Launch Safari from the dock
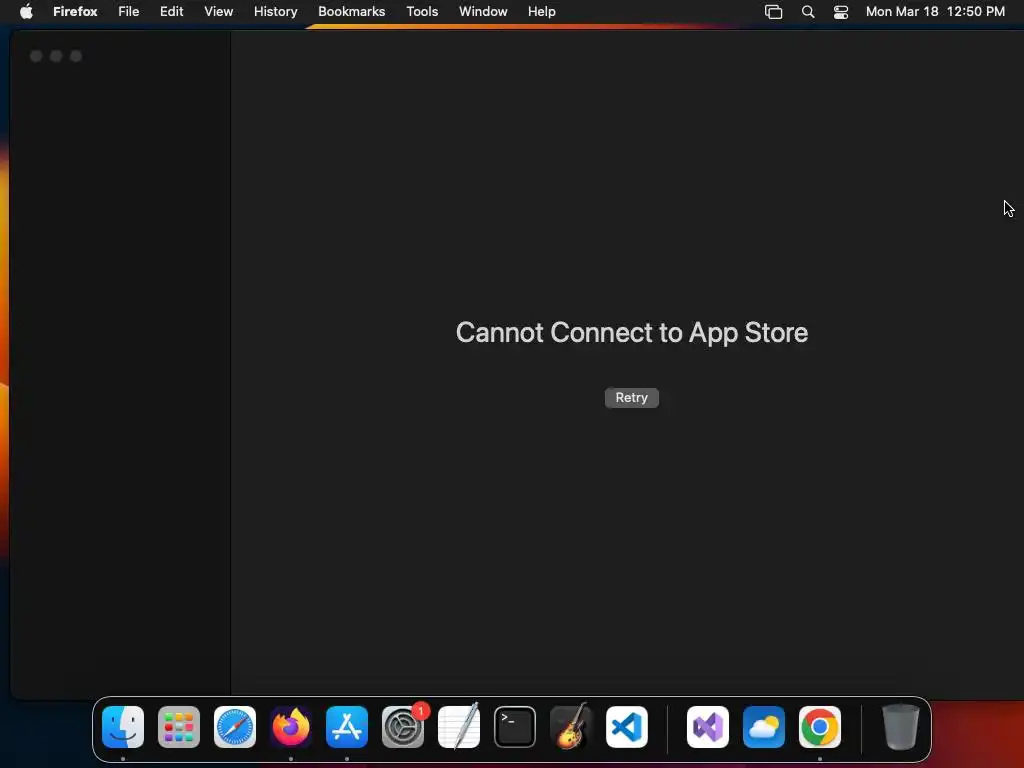 [235, 727]
